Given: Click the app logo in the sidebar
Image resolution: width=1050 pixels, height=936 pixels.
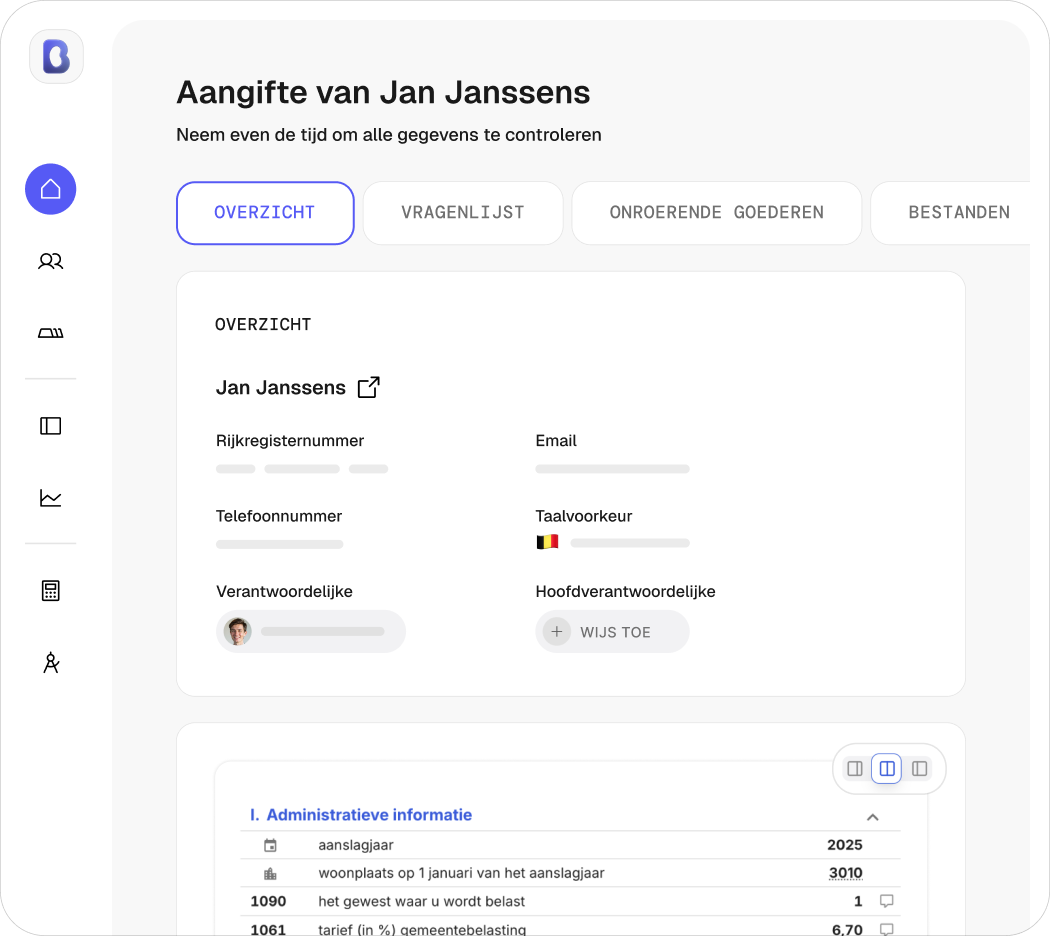Looking at the screenshot, I should 56,56.
